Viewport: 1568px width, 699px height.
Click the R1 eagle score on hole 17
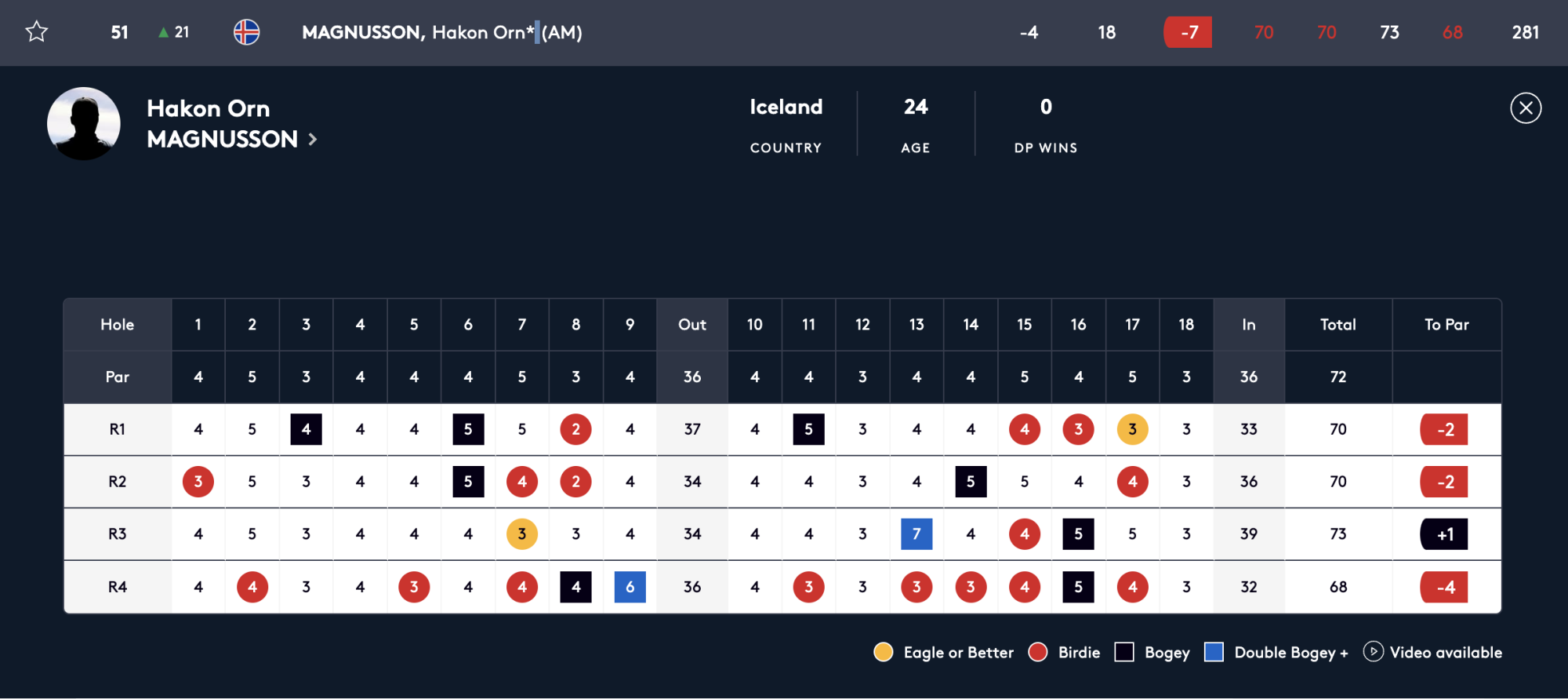(x=1132, y=429)
